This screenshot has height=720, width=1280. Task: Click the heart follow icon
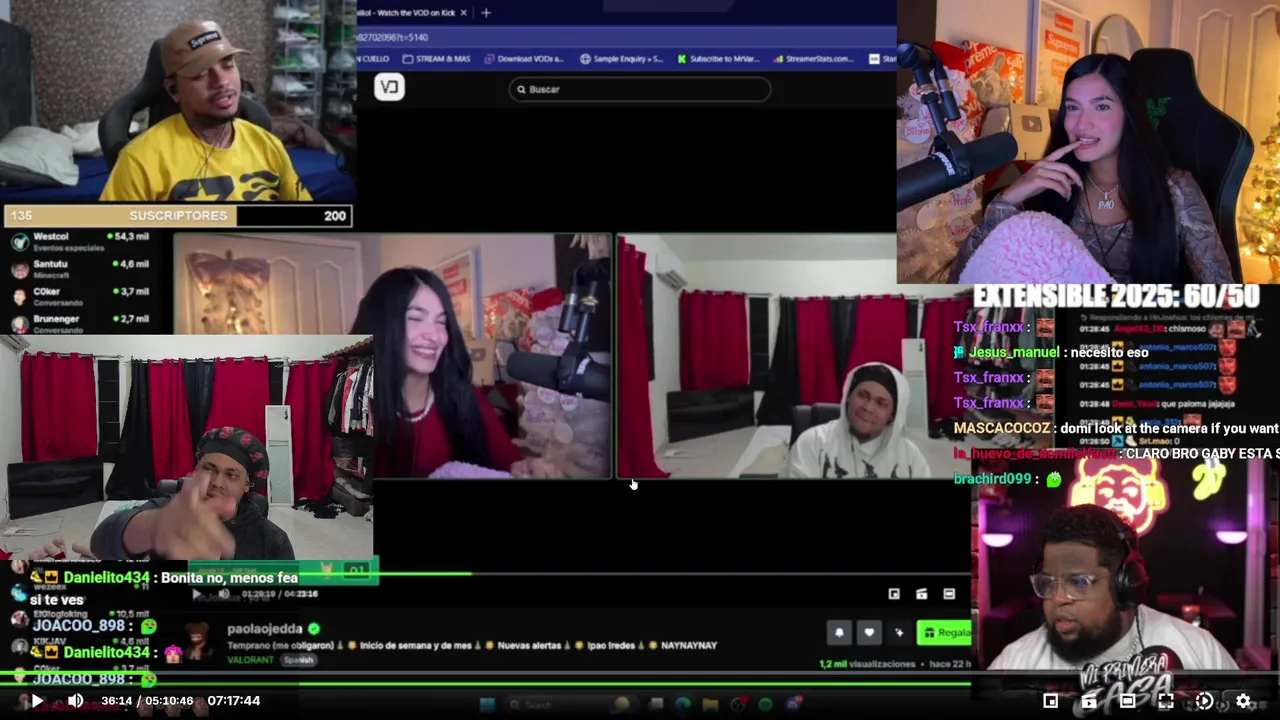pyautogui.click(x=869, y=632)
